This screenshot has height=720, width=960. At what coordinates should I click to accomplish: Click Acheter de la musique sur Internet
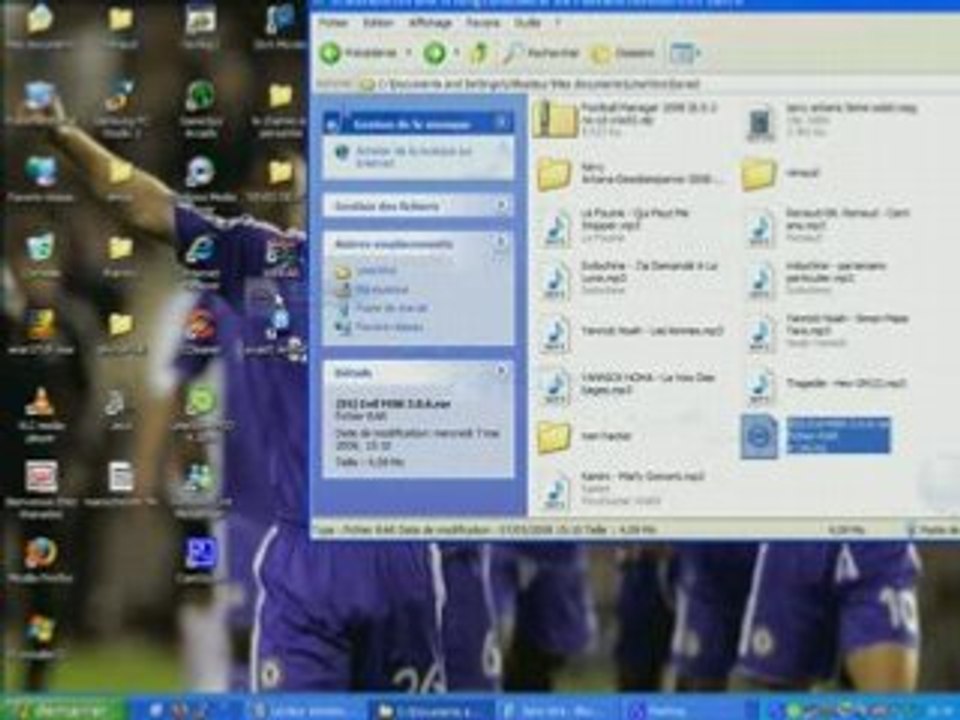click(x=413, y=157)
